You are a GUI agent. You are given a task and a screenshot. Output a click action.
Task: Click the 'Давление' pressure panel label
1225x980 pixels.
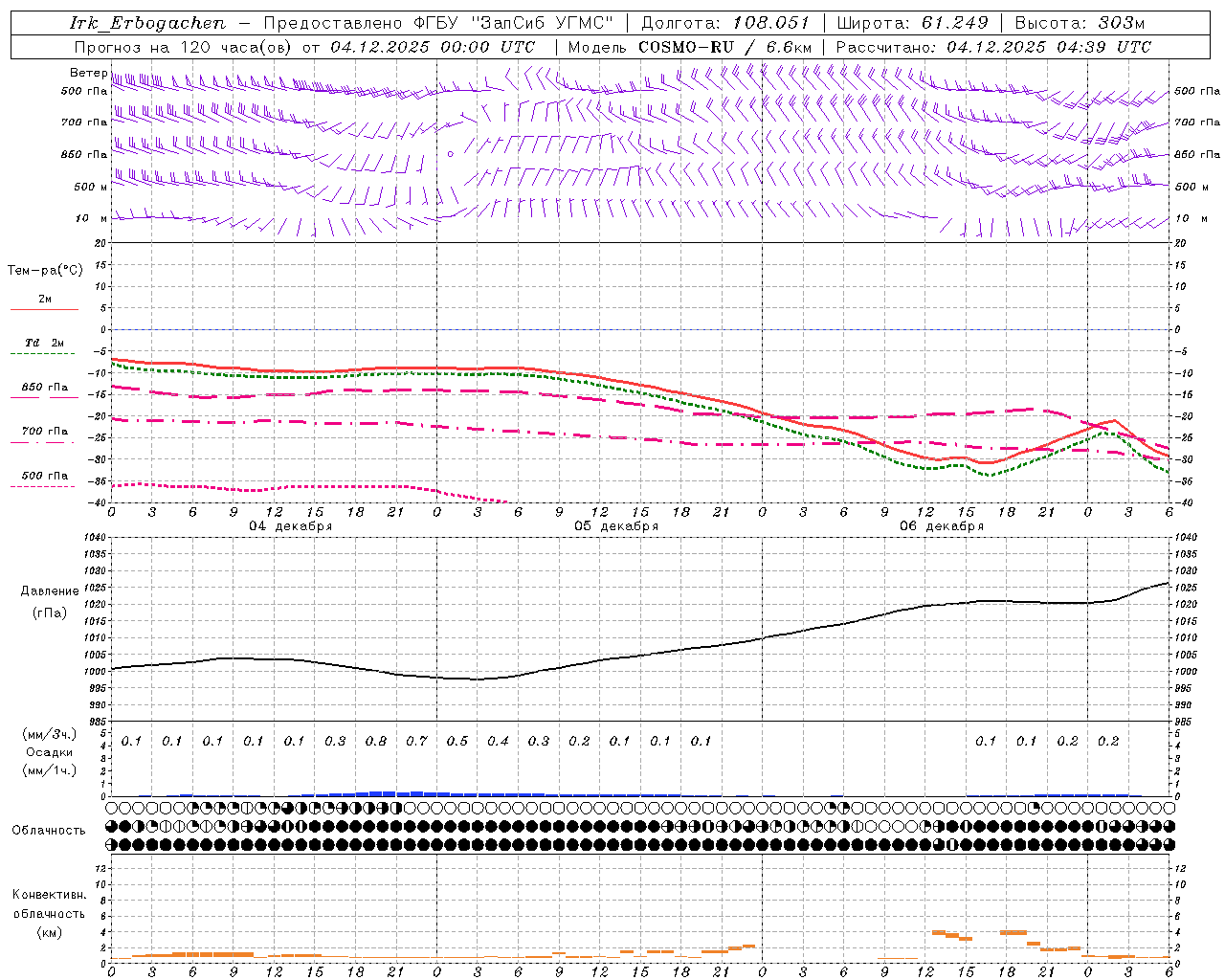[50, 591]
